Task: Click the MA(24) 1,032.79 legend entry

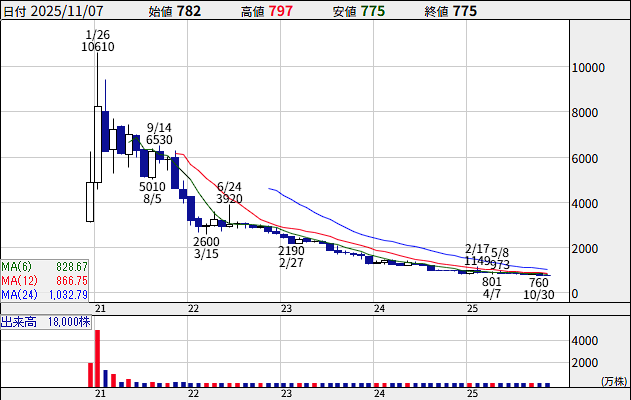Action: pos(44,295)
